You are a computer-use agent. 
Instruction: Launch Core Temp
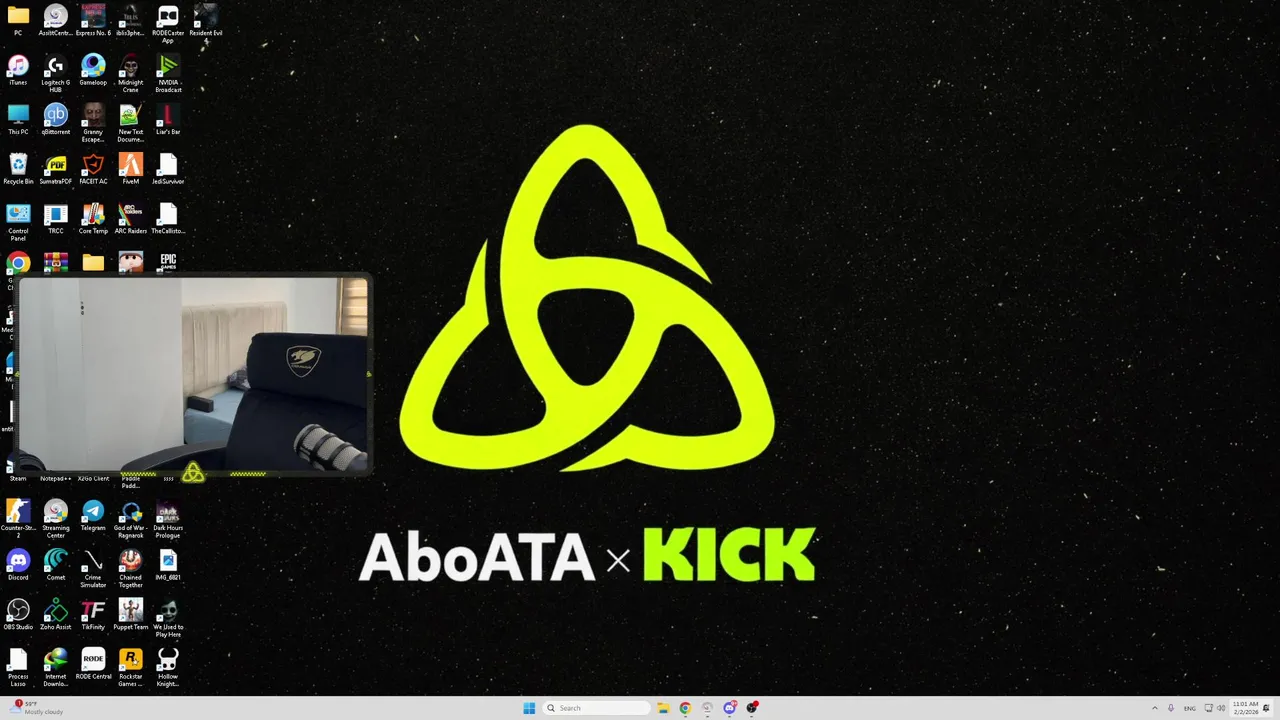pyautogui.click(x=93, y=219)
